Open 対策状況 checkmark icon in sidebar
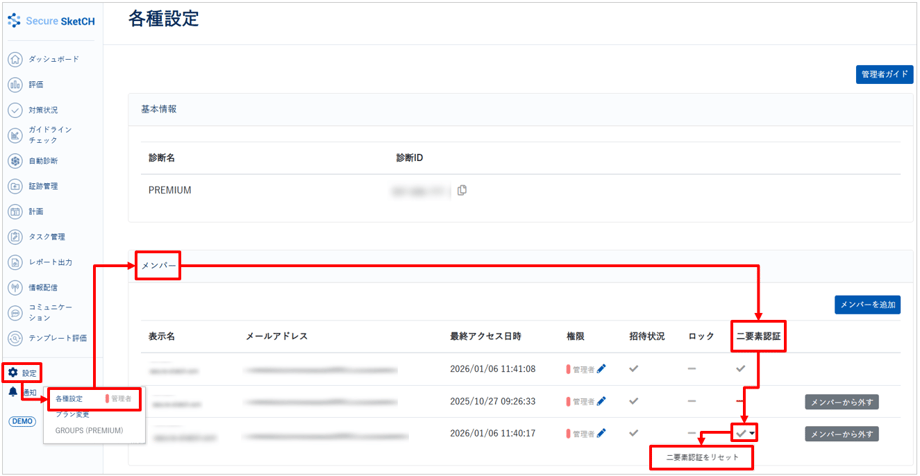This screenshot has width=920, height=476. coord(15,110)
